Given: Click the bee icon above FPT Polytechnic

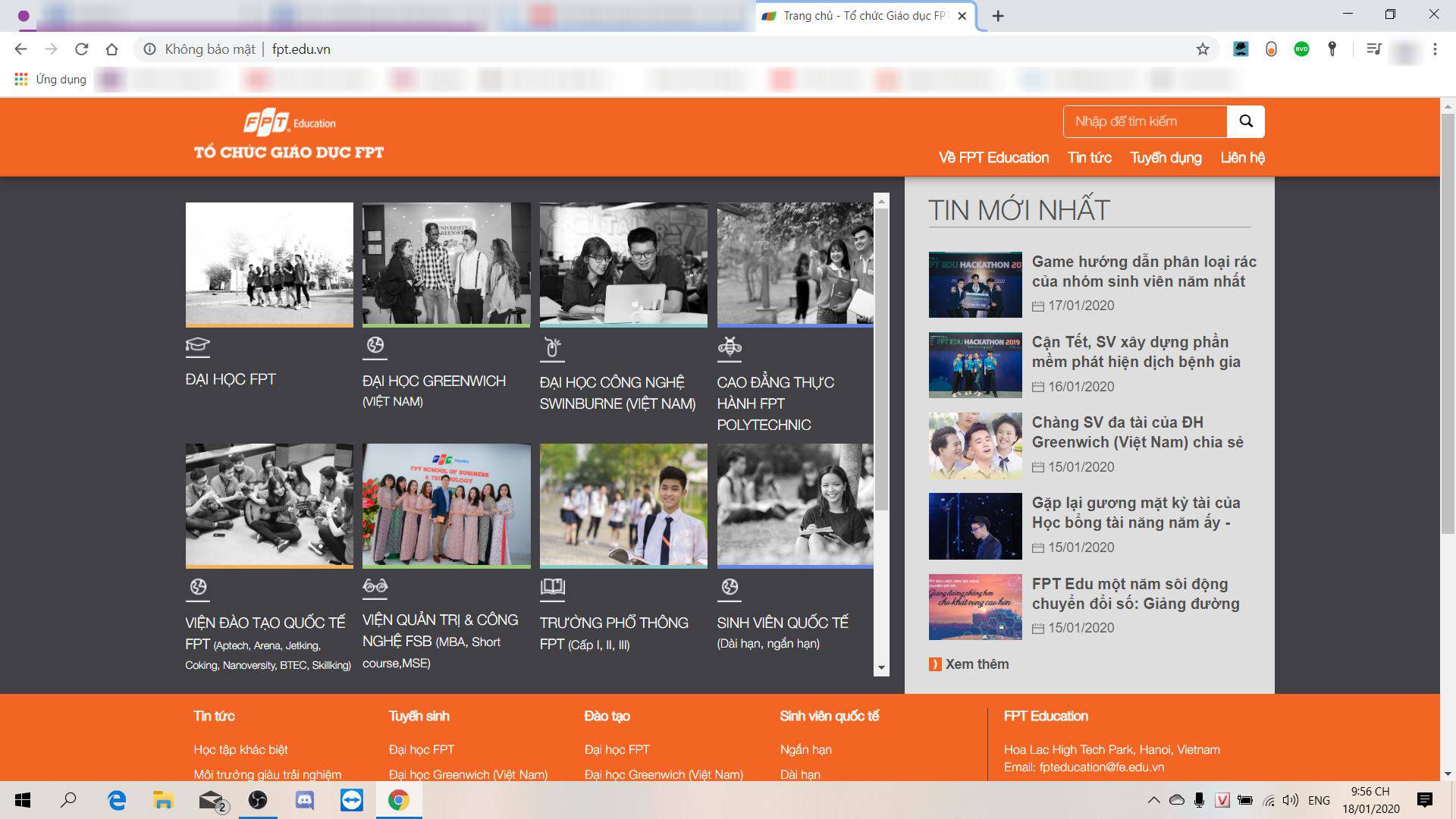Looking at the screenshot, I should pyautogui.click(x=730, y=347).
